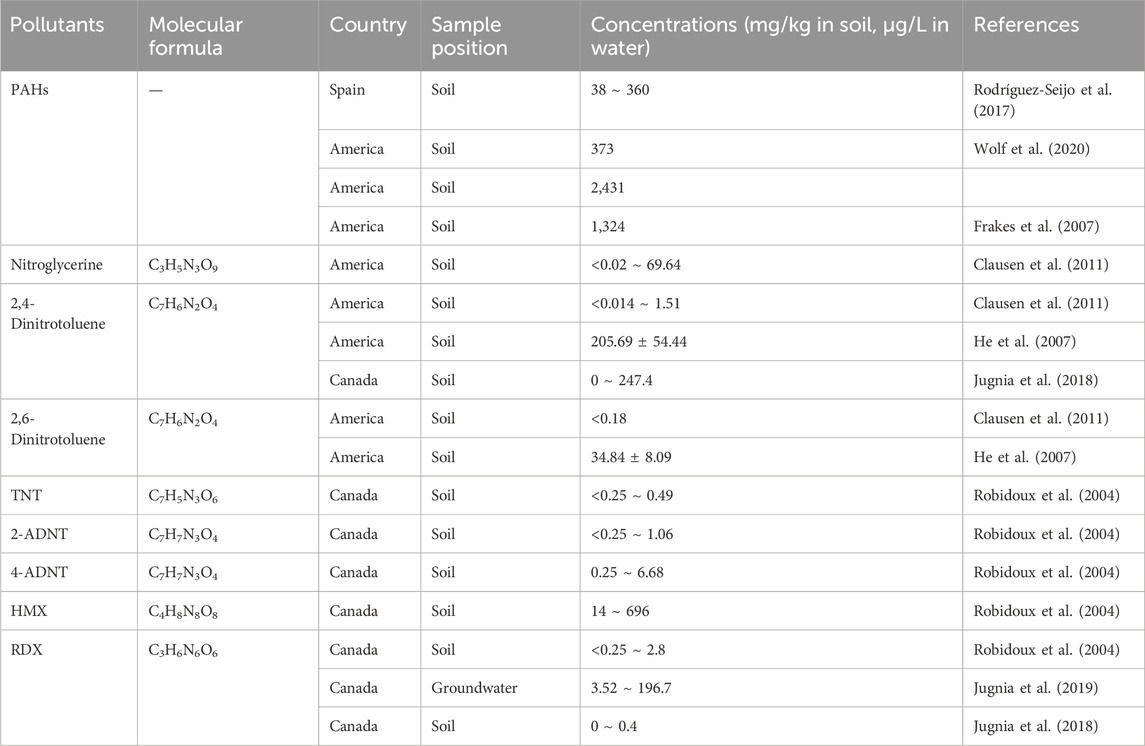
Task: Select the Groundwater sample position cell
Action: coord(474,688)
